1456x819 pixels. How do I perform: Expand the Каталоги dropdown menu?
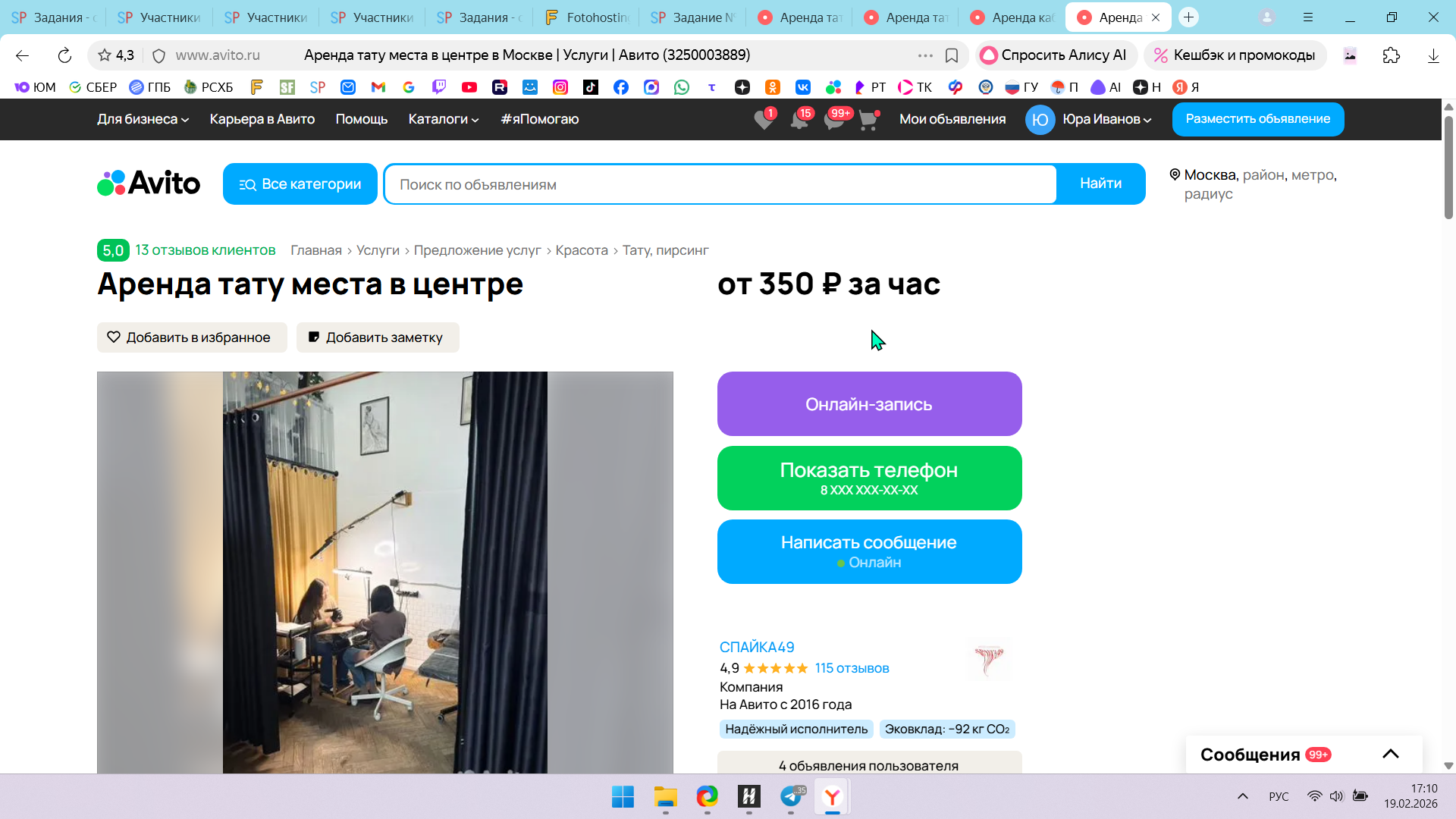(444, 119)
